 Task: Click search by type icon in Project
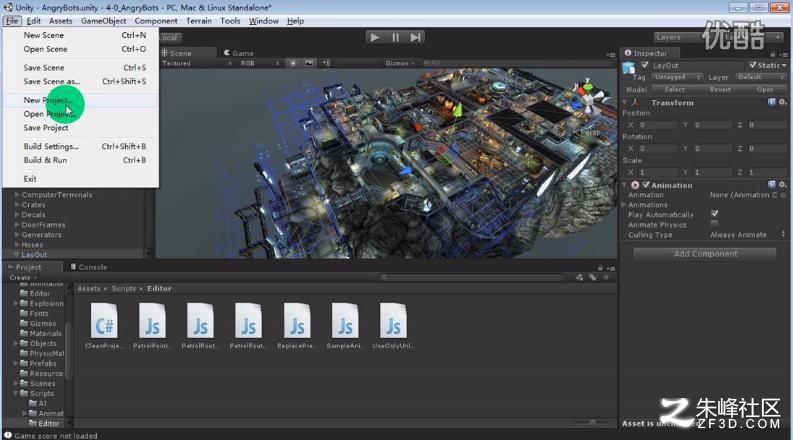tap(580, 277)
